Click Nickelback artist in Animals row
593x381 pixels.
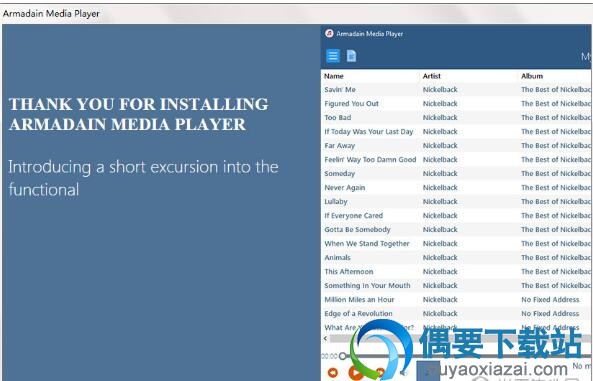[440, 258]
